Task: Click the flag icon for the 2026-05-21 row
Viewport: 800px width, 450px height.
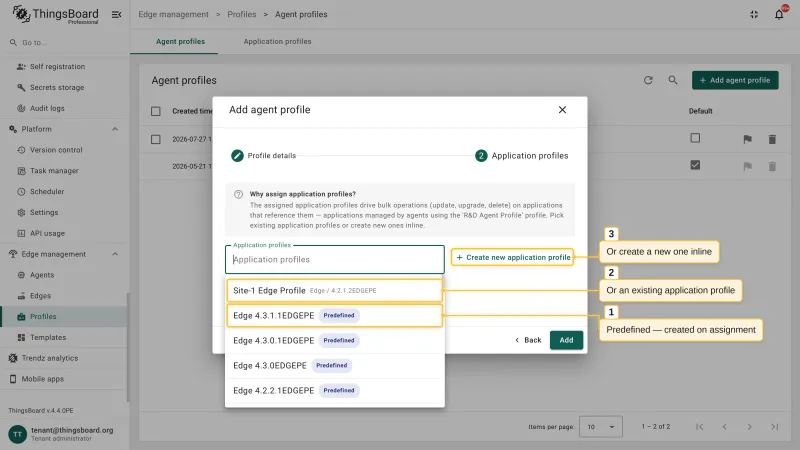Action: point(747,166)
